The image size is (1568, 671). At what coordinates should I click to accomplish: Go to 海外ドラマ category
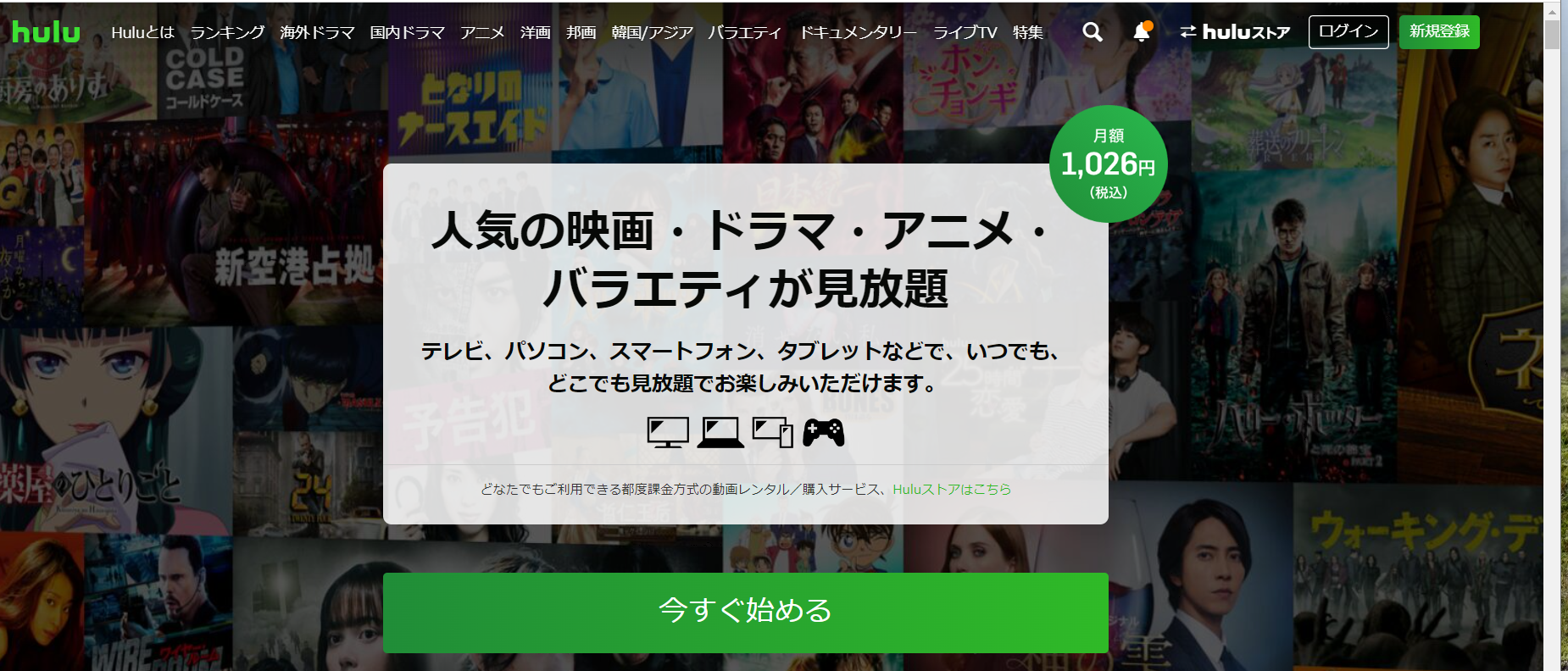pyautogui.click(x=317, y=32)
